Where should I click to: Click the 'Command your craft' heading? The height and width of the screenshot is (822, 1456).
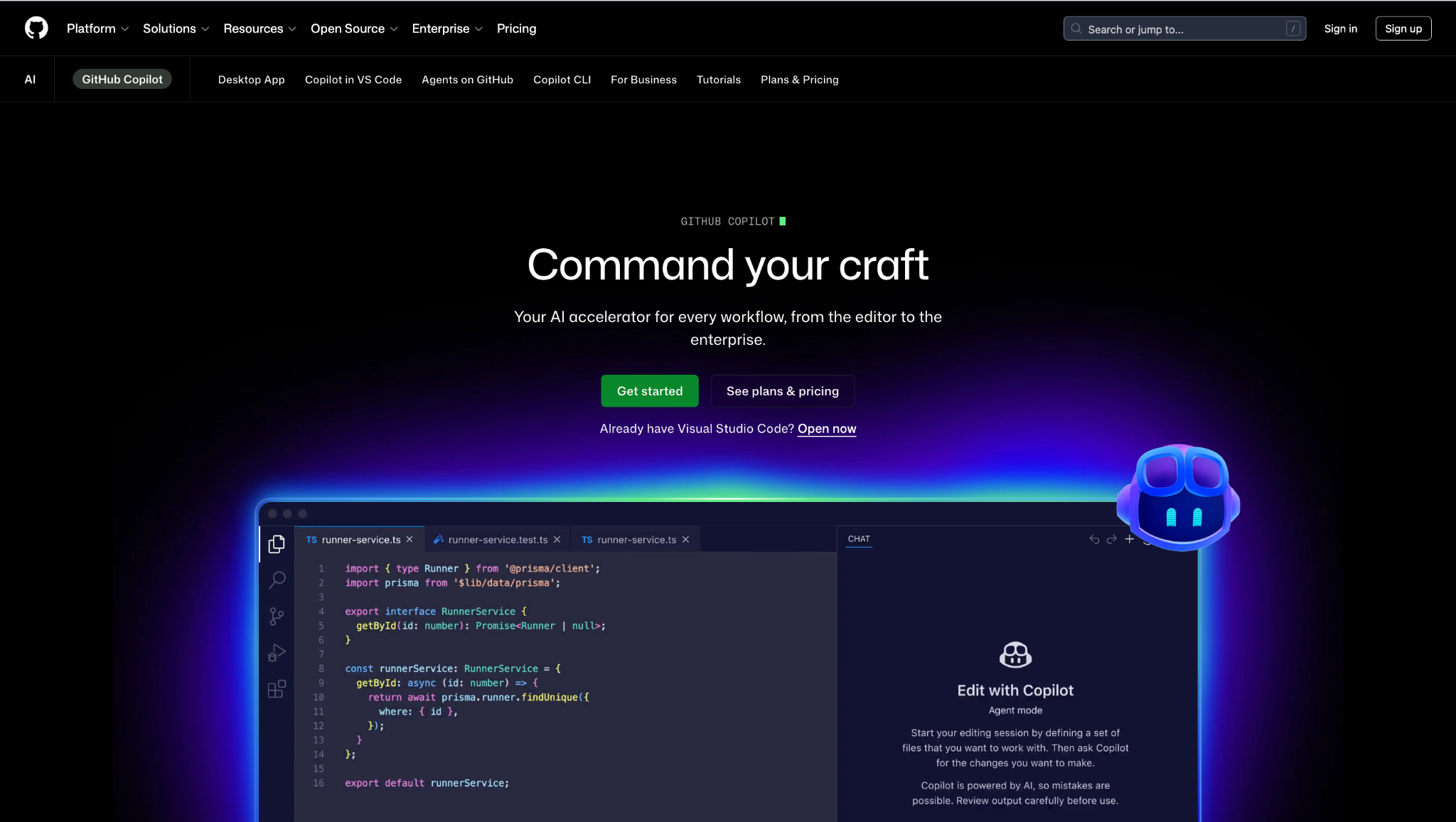point(728,265)
